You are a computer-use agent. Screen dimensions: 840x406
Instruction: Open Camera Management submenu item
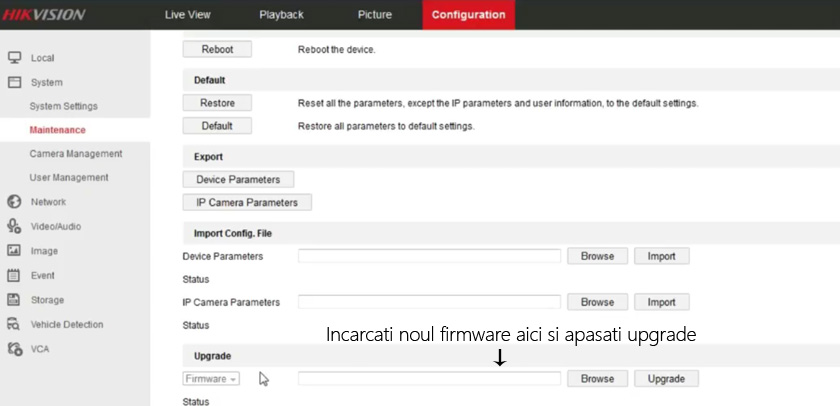[76, 154]
